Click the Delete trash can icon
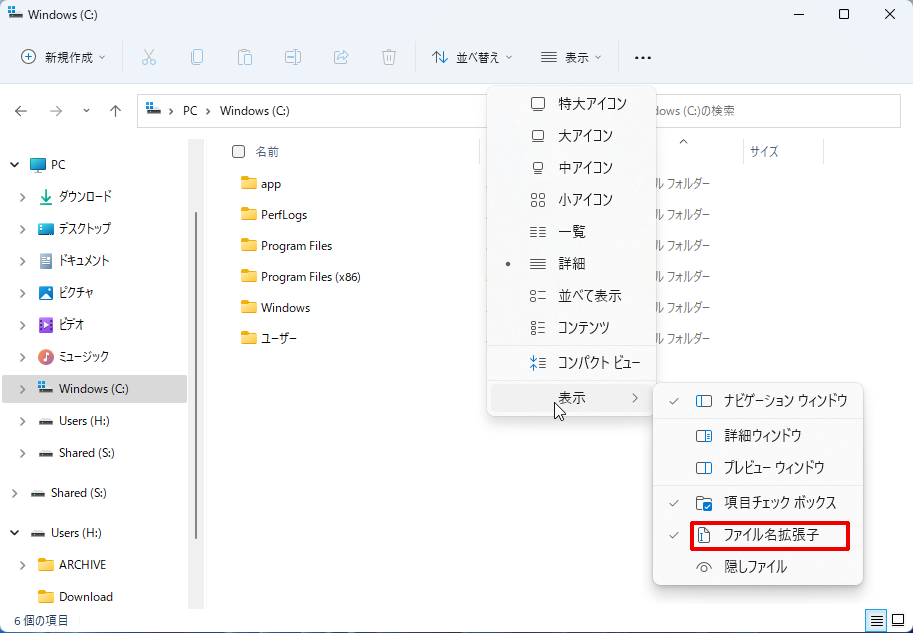This screenshot has height=633, width=913. [388, 57]
